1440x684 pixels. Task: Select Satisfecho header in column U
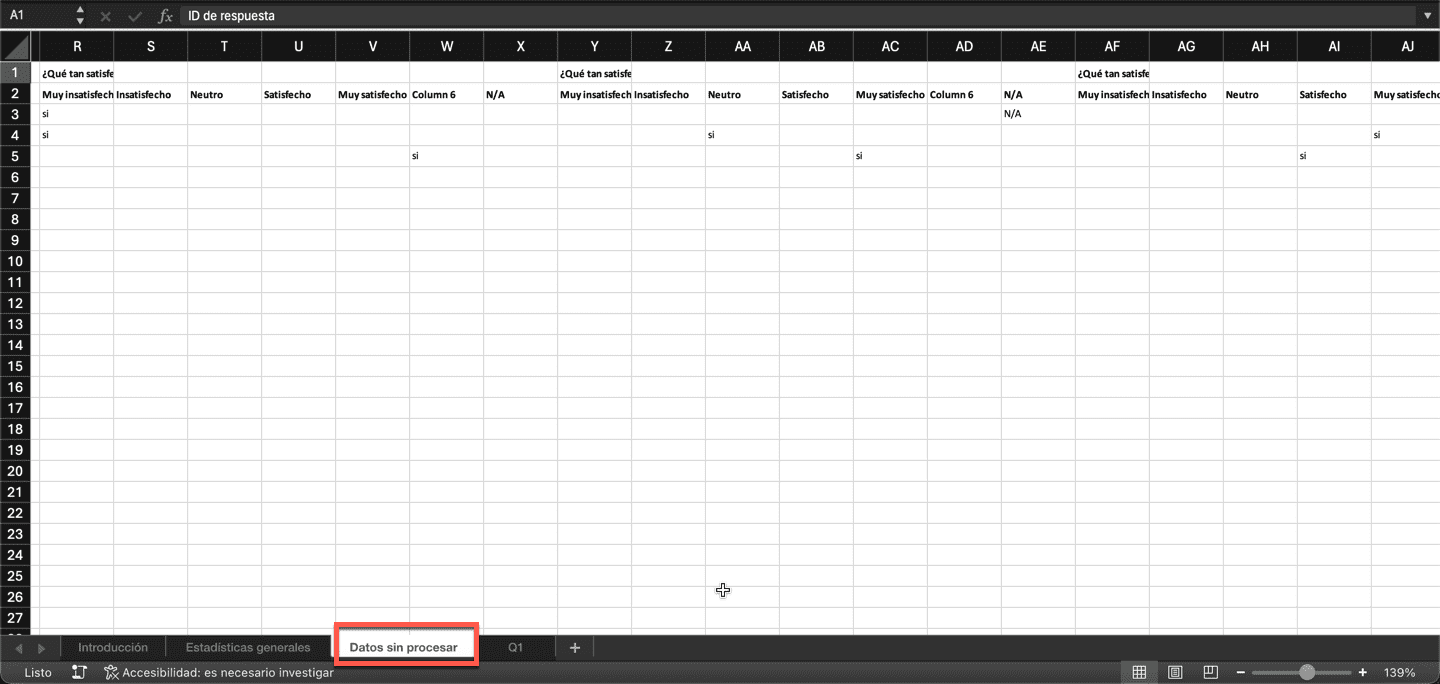click(x=299, y=94)
